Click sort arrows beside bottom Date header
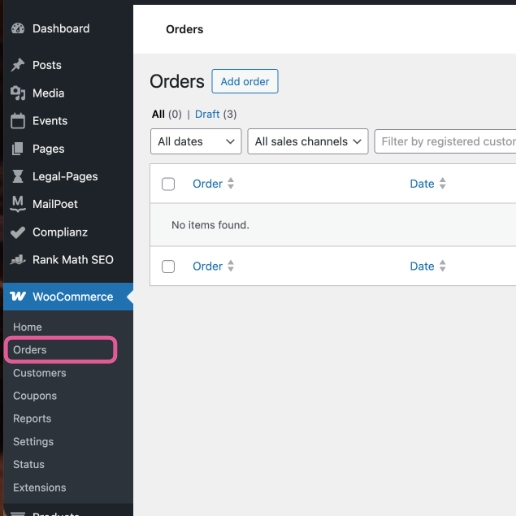The image size is (516, 516). 442,266
